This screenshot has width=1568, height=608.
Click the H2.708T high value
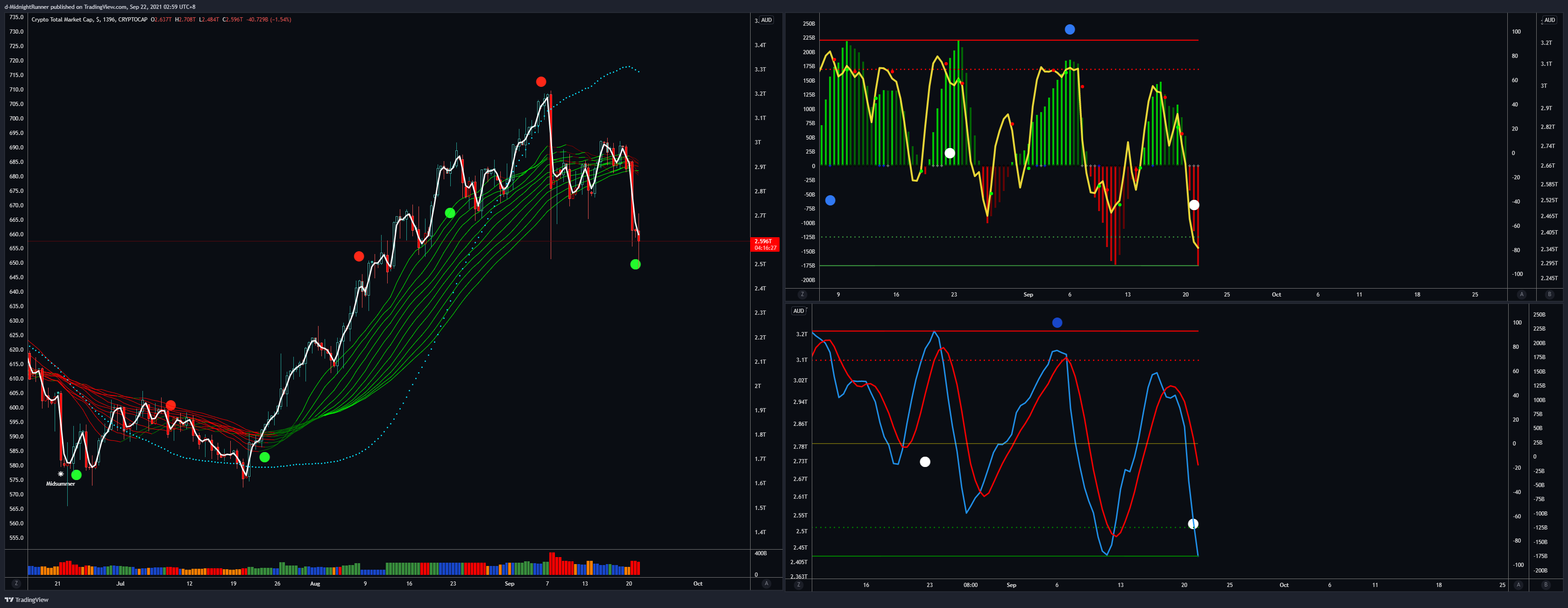[185, 20]
